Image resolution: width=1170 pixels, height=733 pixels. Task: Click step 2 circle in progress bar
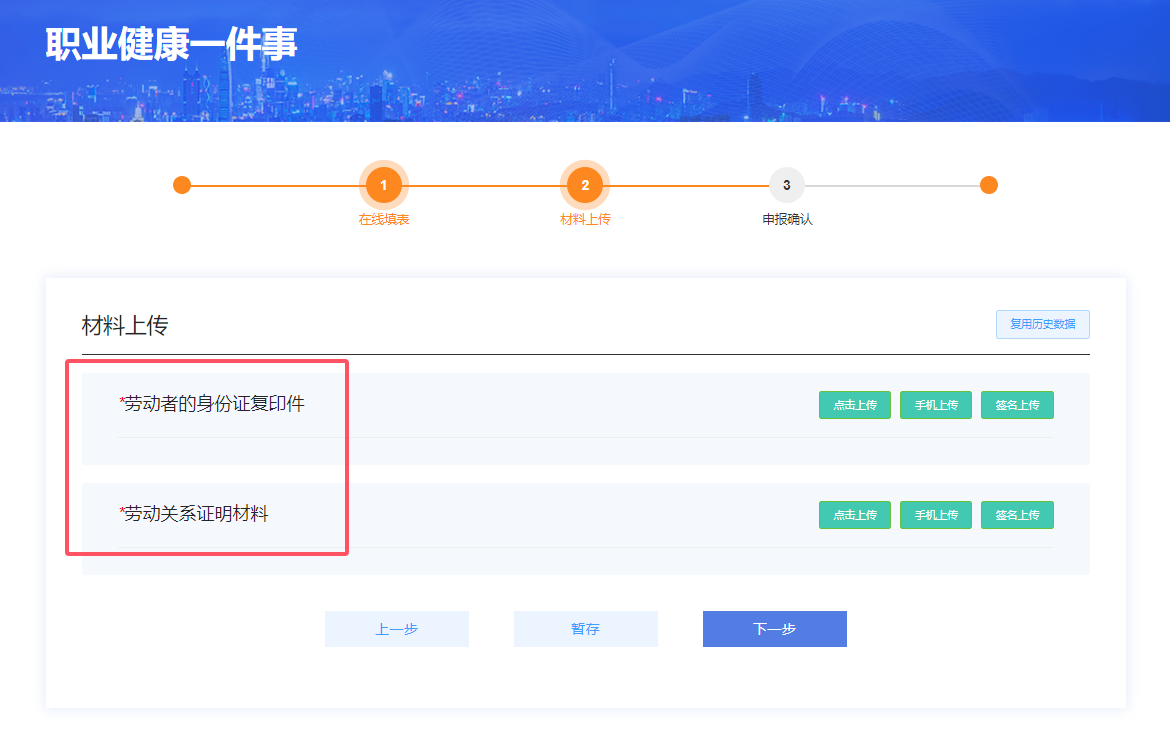(x=585, y=185)
